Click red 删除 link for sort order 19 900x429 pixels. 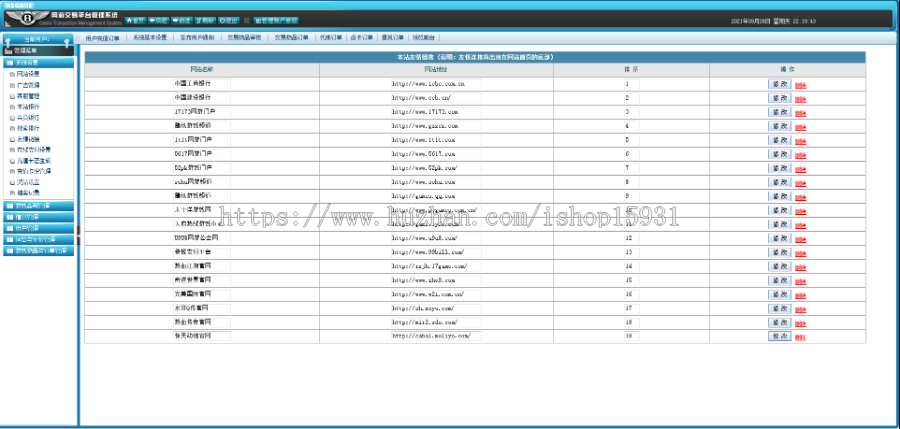point(800,338)
